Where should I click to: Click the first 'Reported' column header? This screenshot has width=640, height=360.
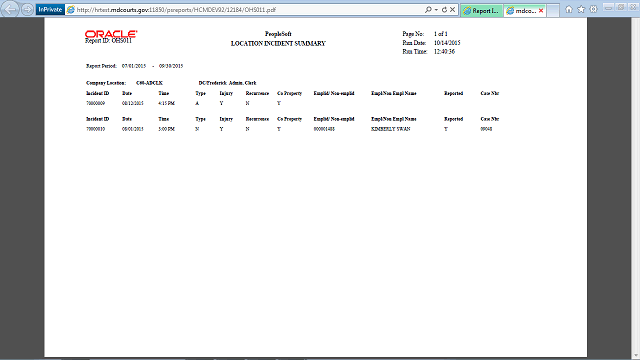pyautogui.click(x=453, y=93)
